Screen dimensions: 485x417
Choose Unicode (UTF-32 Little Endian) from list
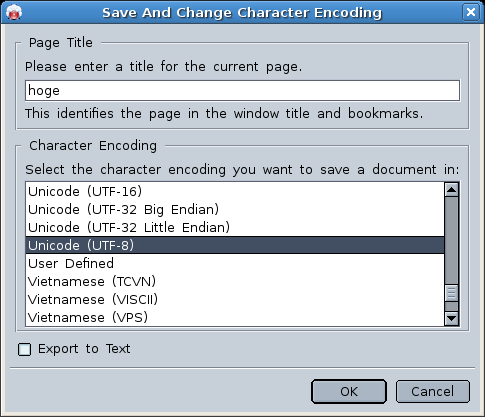coord(235,227)
